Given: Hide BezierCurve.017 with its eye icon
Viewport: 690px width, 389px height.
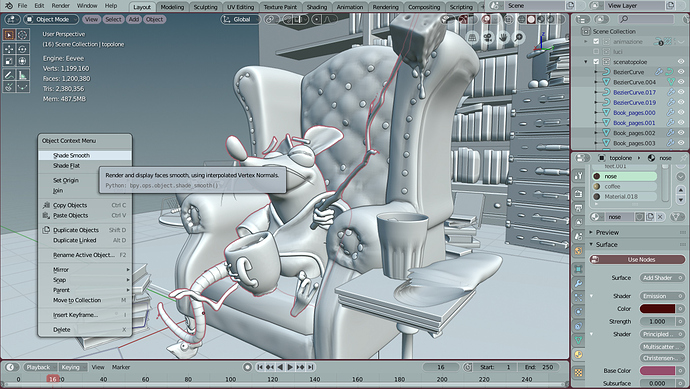Looking at the screenshot, I should 682,92.
